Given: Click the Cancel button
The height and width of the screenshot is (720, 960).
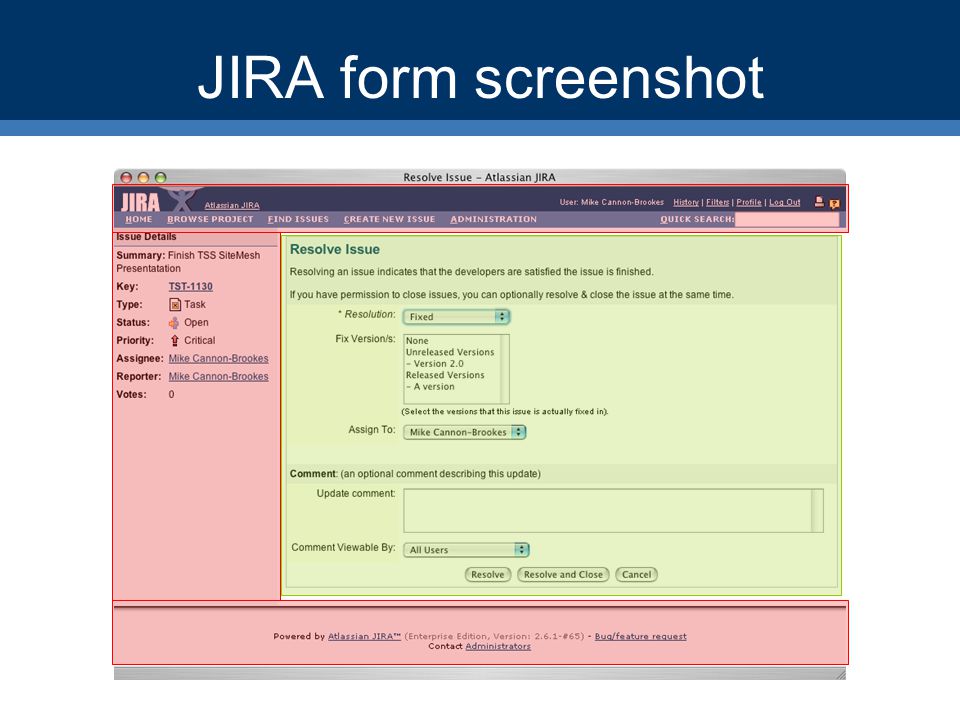Looking at the screenshot, I should pyautogui.click(x=637, y=575).
